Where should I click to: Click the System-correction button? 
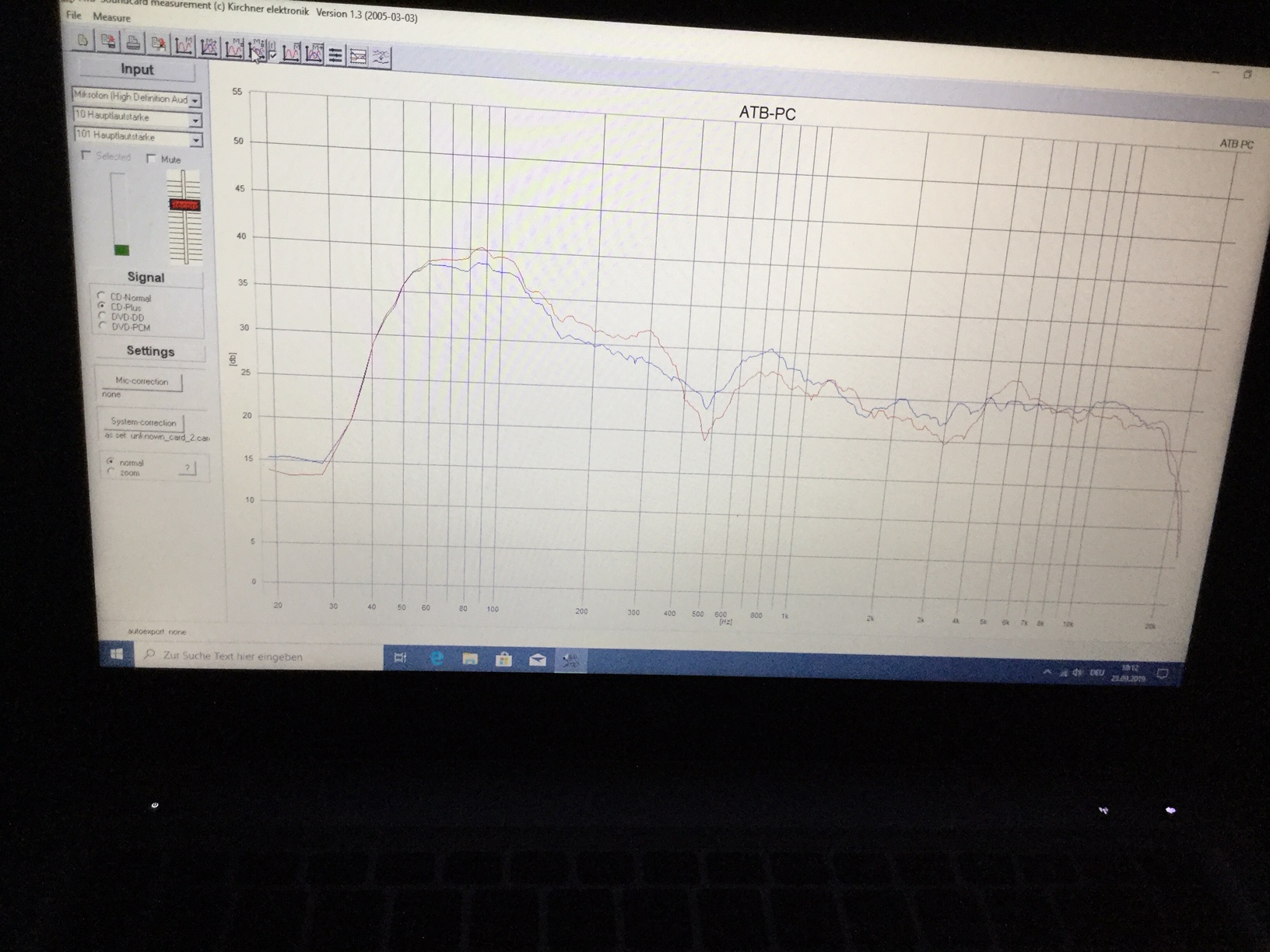(144, 422)
